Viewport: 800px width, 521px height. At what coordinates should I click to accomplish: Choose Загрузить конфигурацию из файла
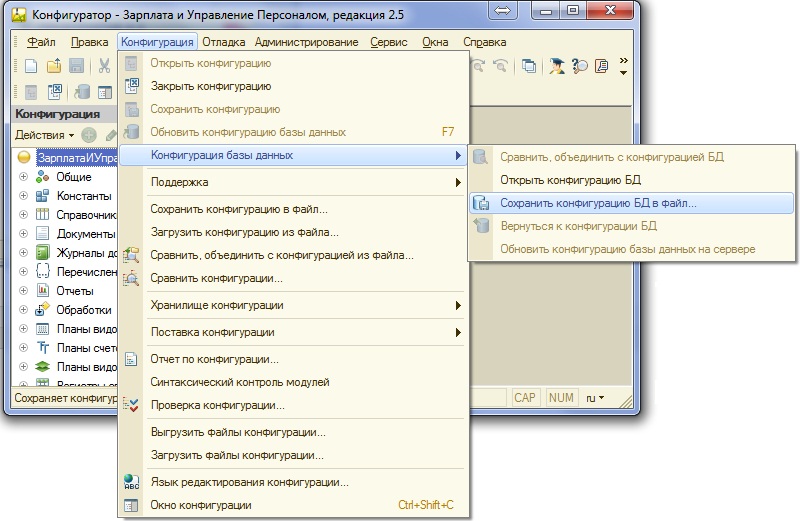pos(293,232)
